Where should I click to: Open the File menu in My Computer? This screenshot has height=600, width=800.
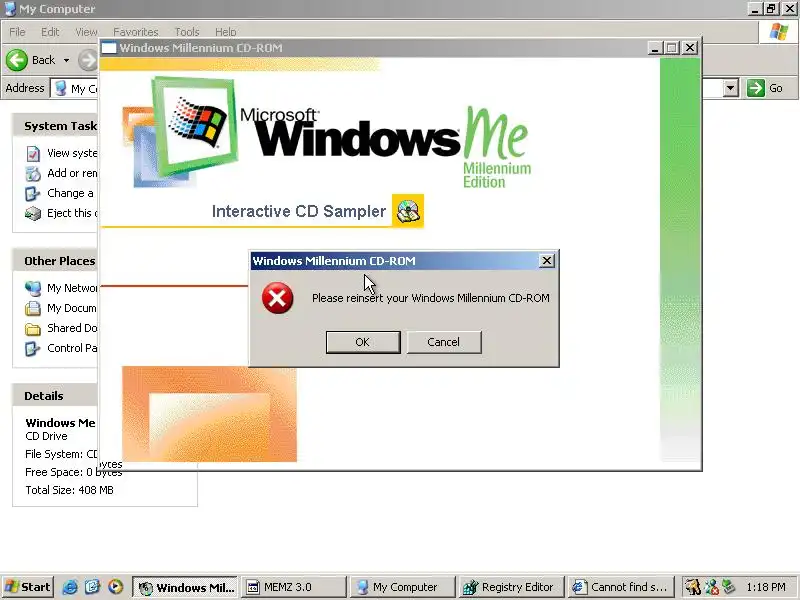(17, 32)
